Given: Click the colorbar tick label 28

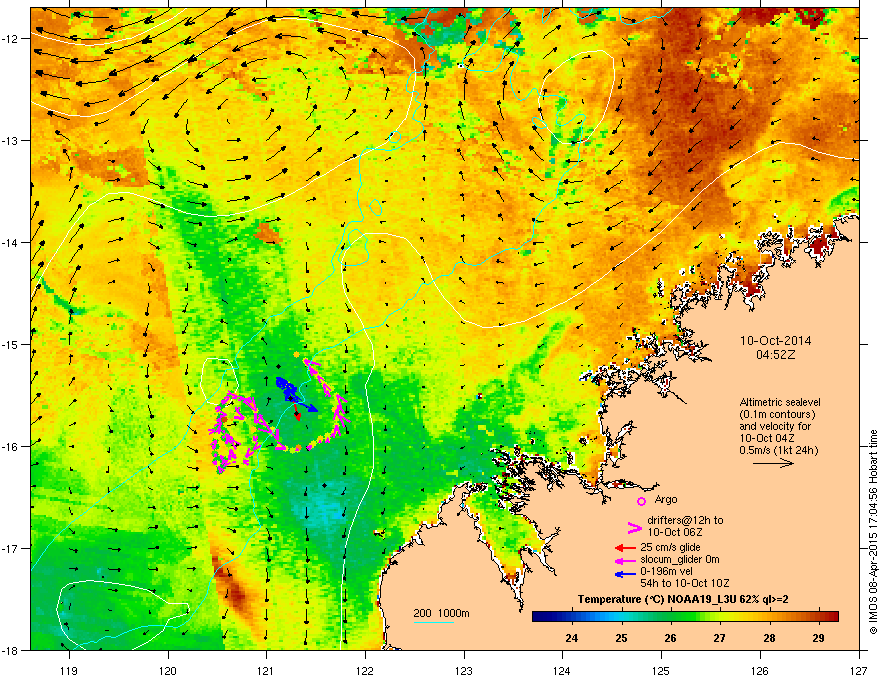Looking at the screenshot, I should (769, 638).
